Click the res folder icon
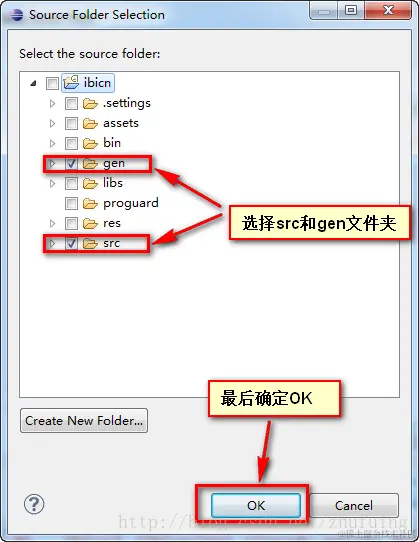Viewport: 419px width, 542px height. coord(90,223)
